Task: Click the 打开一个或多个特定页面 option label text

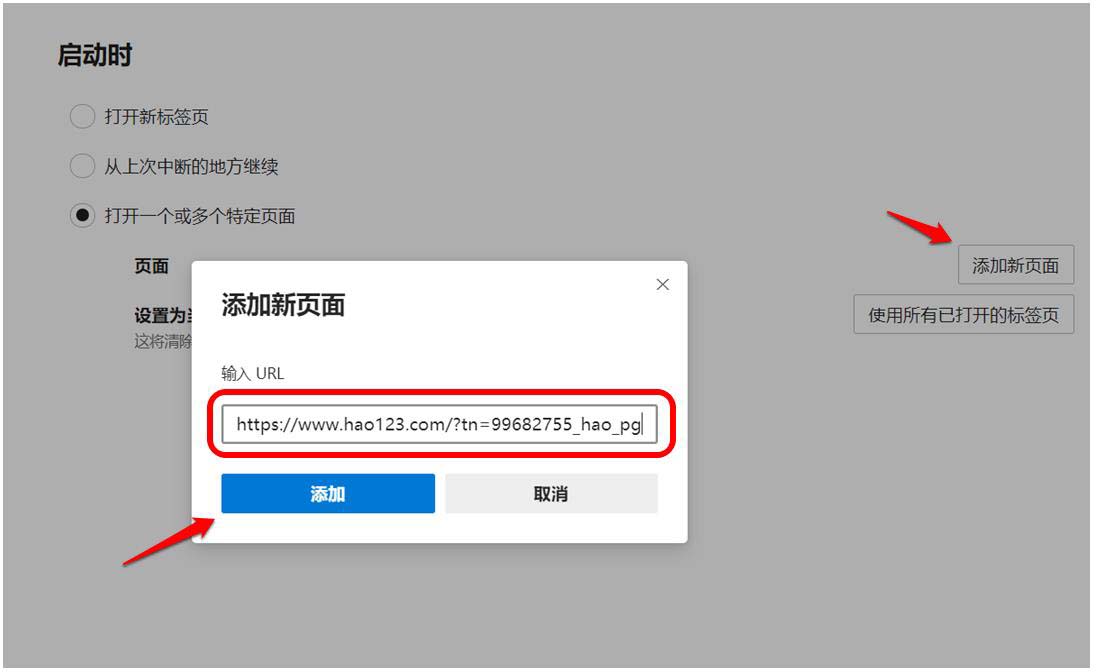Action: coord(200,216)
